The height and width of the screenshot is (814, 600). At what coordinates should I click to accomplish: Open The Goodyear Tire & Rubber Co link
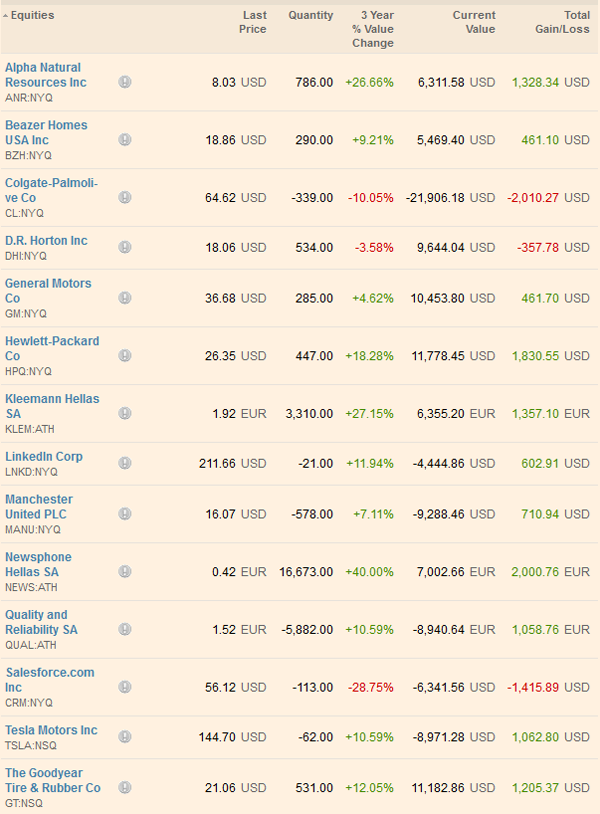53,780
